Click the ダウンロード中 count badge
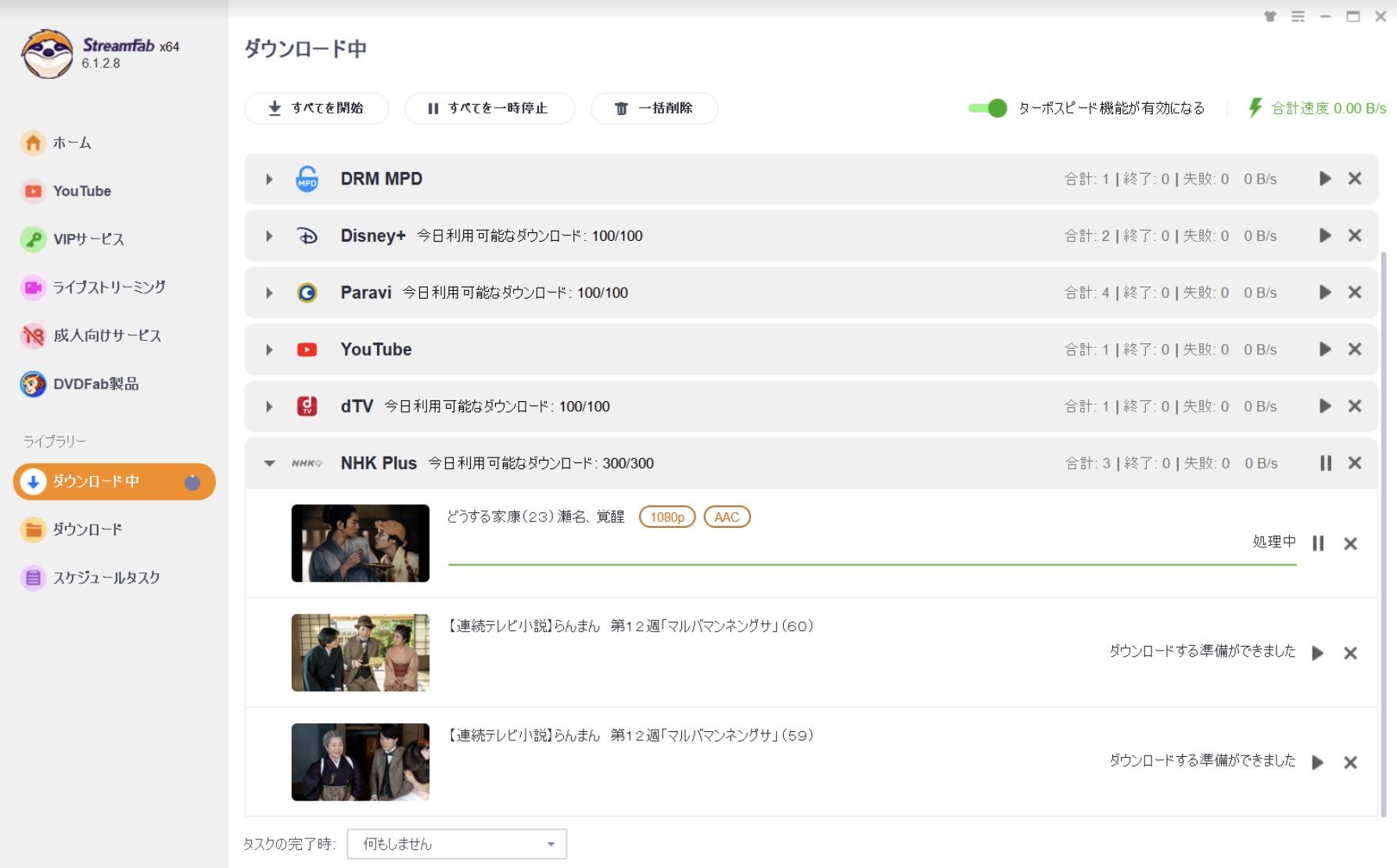The height and width of the screenshot is (868, 1397). [192, 482]
